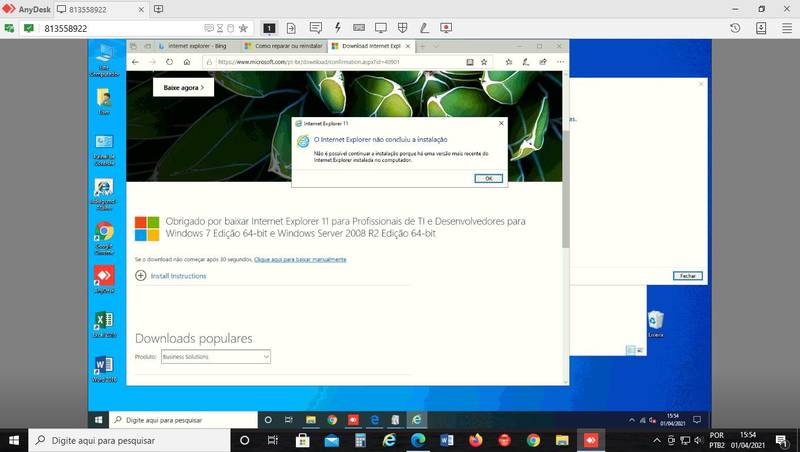800x452 pixels.
Task: Close the Download Internet Explorer browser tab
Action: (408, 46)
